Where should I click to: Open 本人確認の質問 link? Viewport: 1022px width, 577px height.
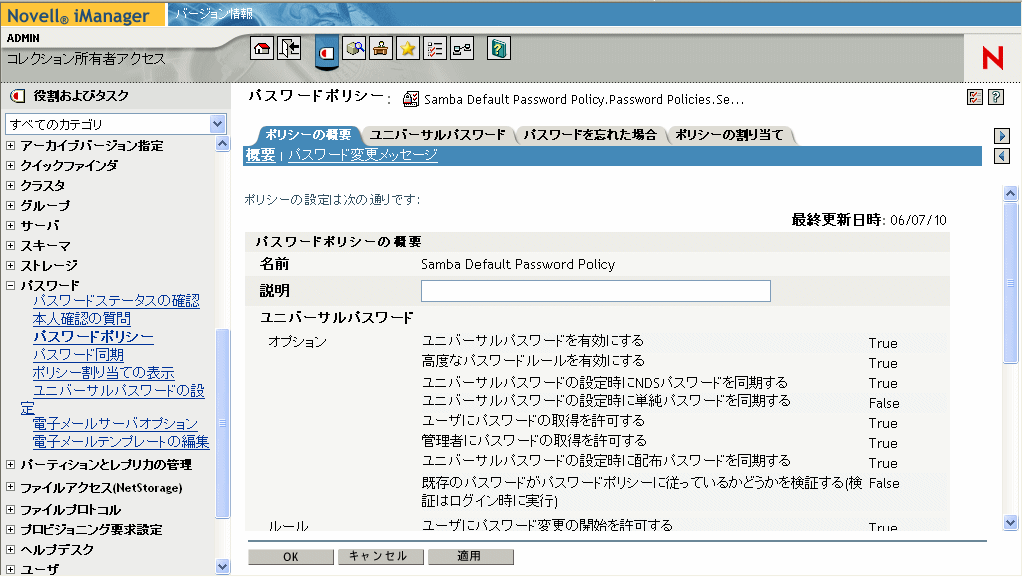81,318
